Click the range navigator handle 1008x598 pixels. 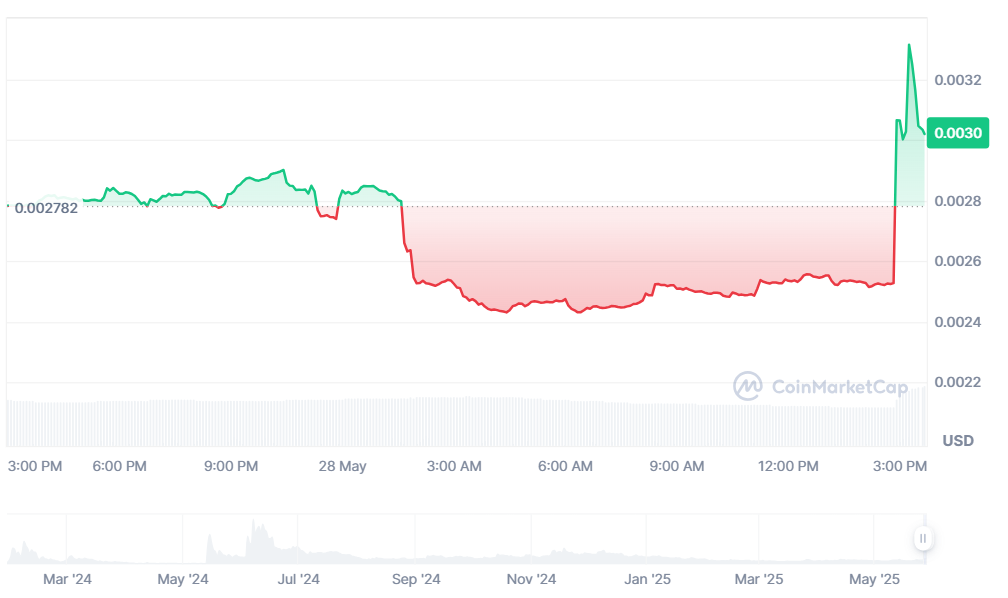point(923,538)
